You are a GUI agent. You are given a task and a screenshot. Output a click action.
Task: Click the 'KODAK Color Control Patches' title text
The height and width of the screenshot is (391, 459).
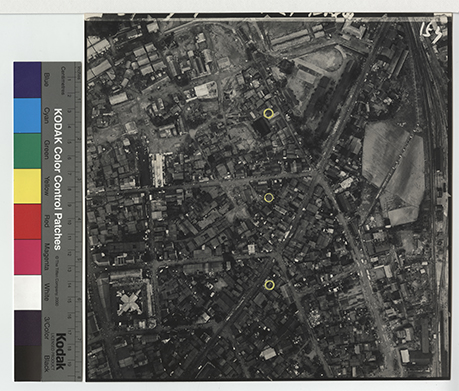point(57,179)
